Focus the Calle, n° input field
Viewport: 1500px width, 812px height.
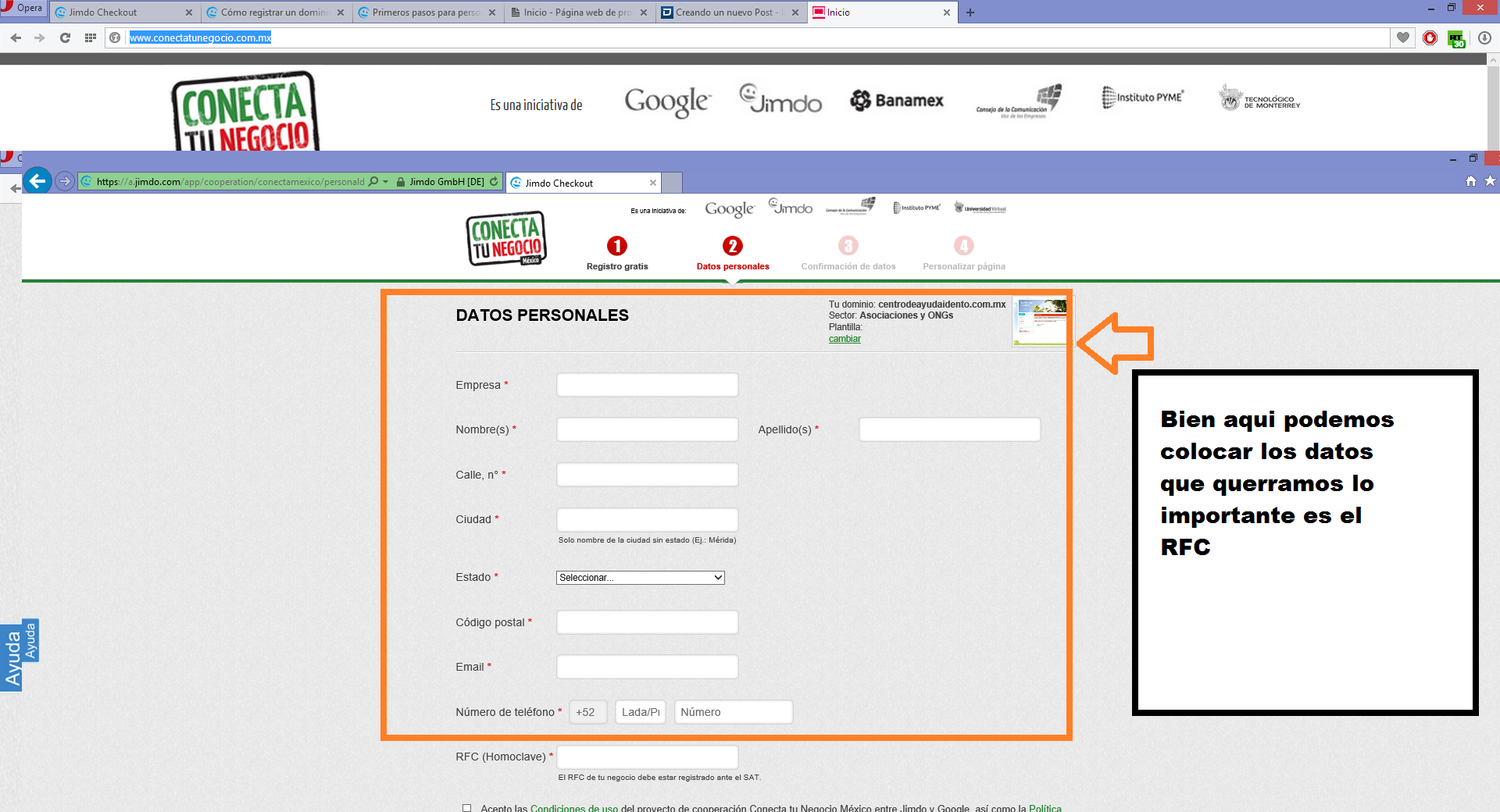648,475
